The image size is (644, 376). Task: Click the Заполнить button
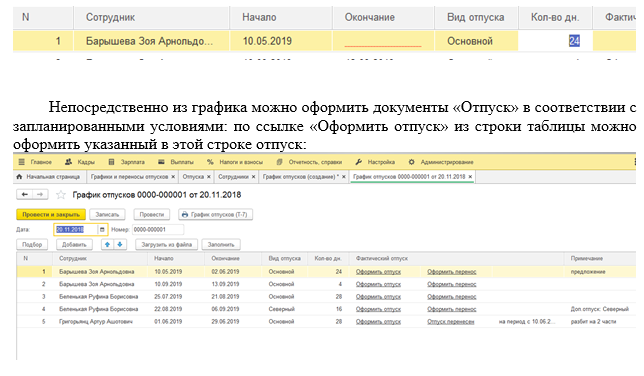pos(221,245)
